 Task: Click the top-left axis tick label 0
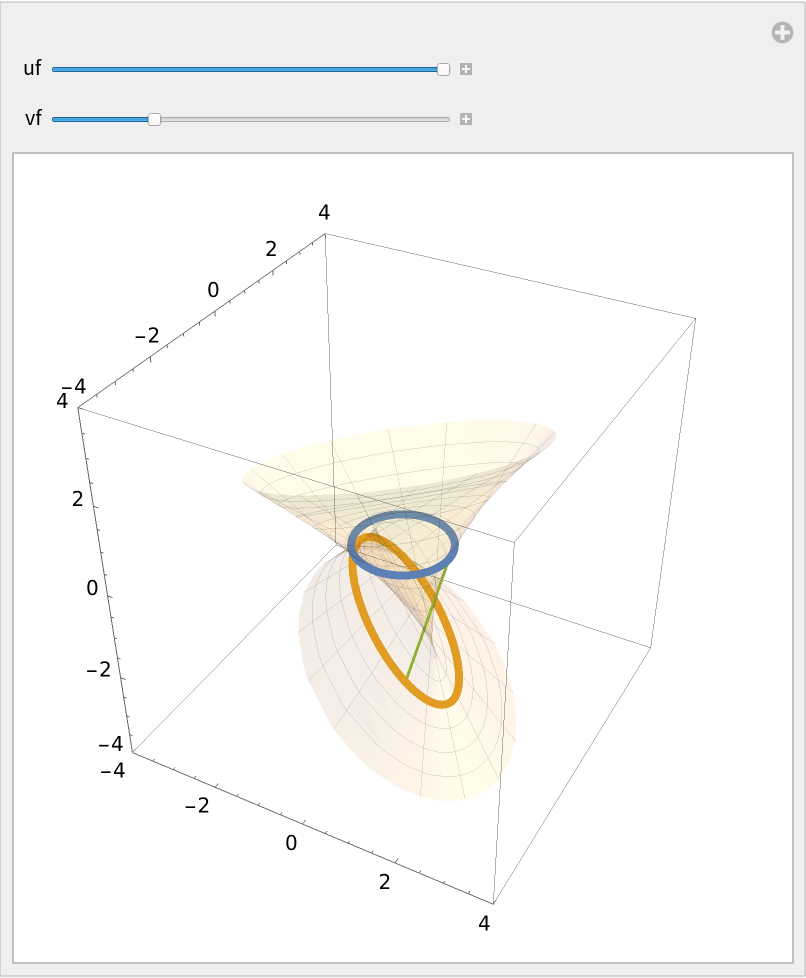[x=213, y=289]
